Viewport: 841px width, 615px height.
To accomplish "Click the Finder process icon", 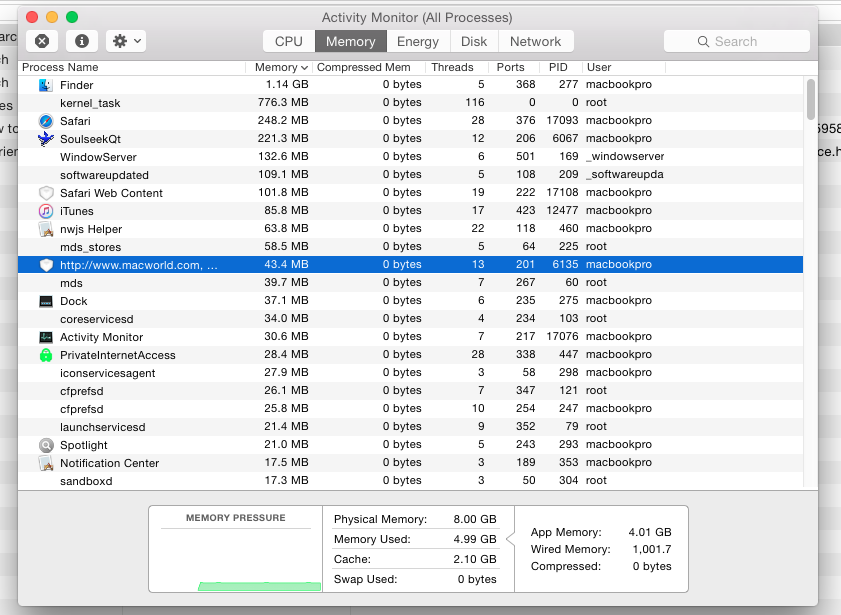I will pos(46,85).
